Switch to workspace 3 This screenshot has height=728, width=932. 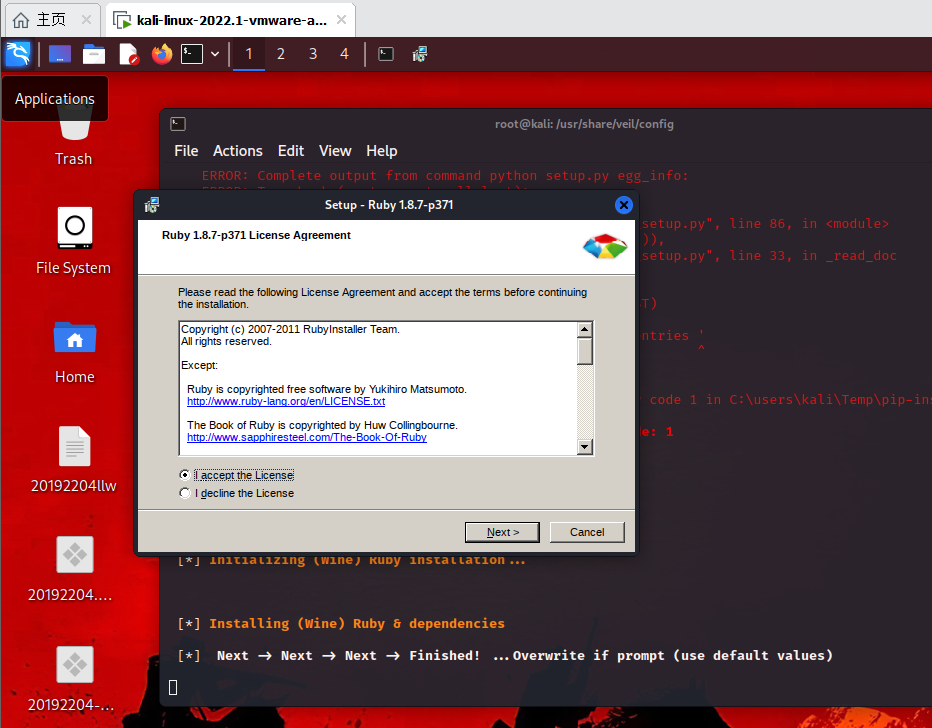click(313, 54)
